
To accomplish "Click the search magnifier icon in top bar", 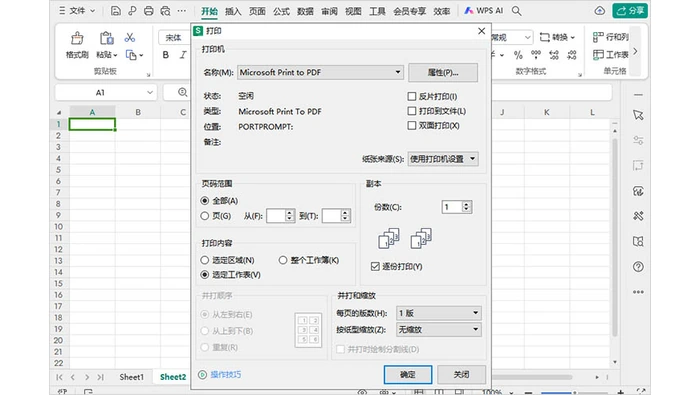I will coord(517,11).
